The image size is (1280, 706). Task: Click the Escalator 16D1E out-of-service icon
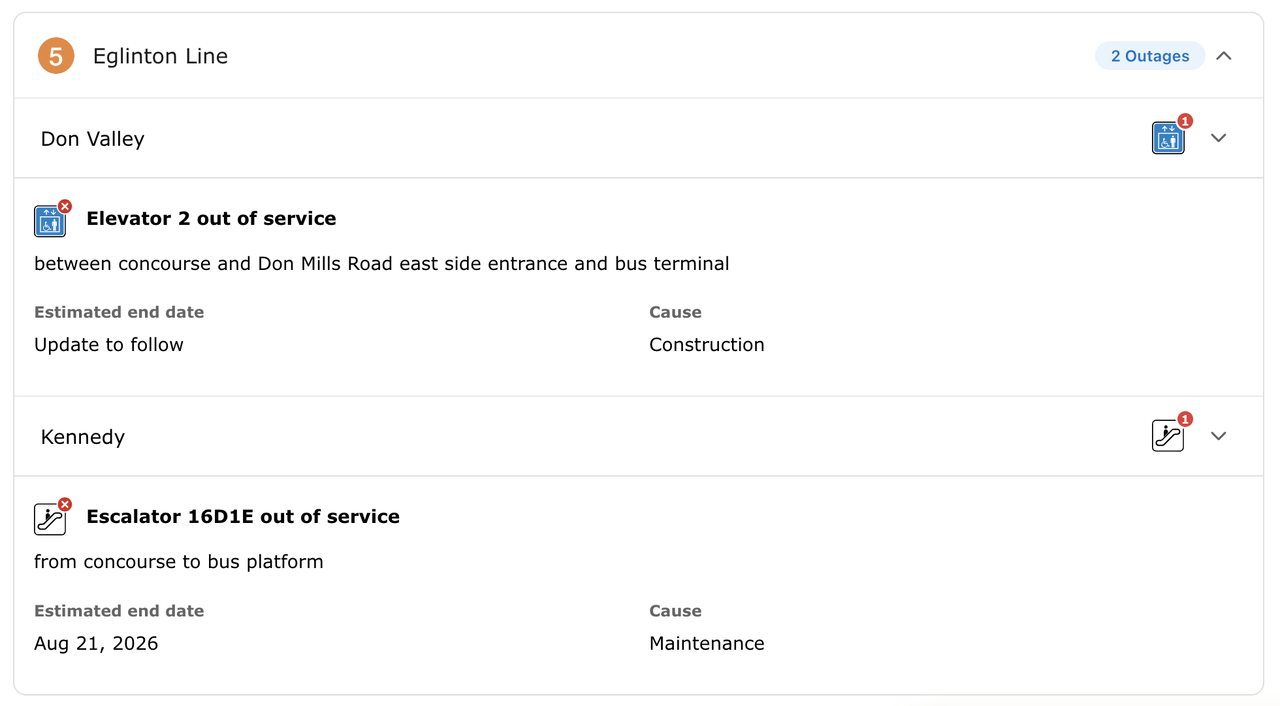(x=50, y=519)
